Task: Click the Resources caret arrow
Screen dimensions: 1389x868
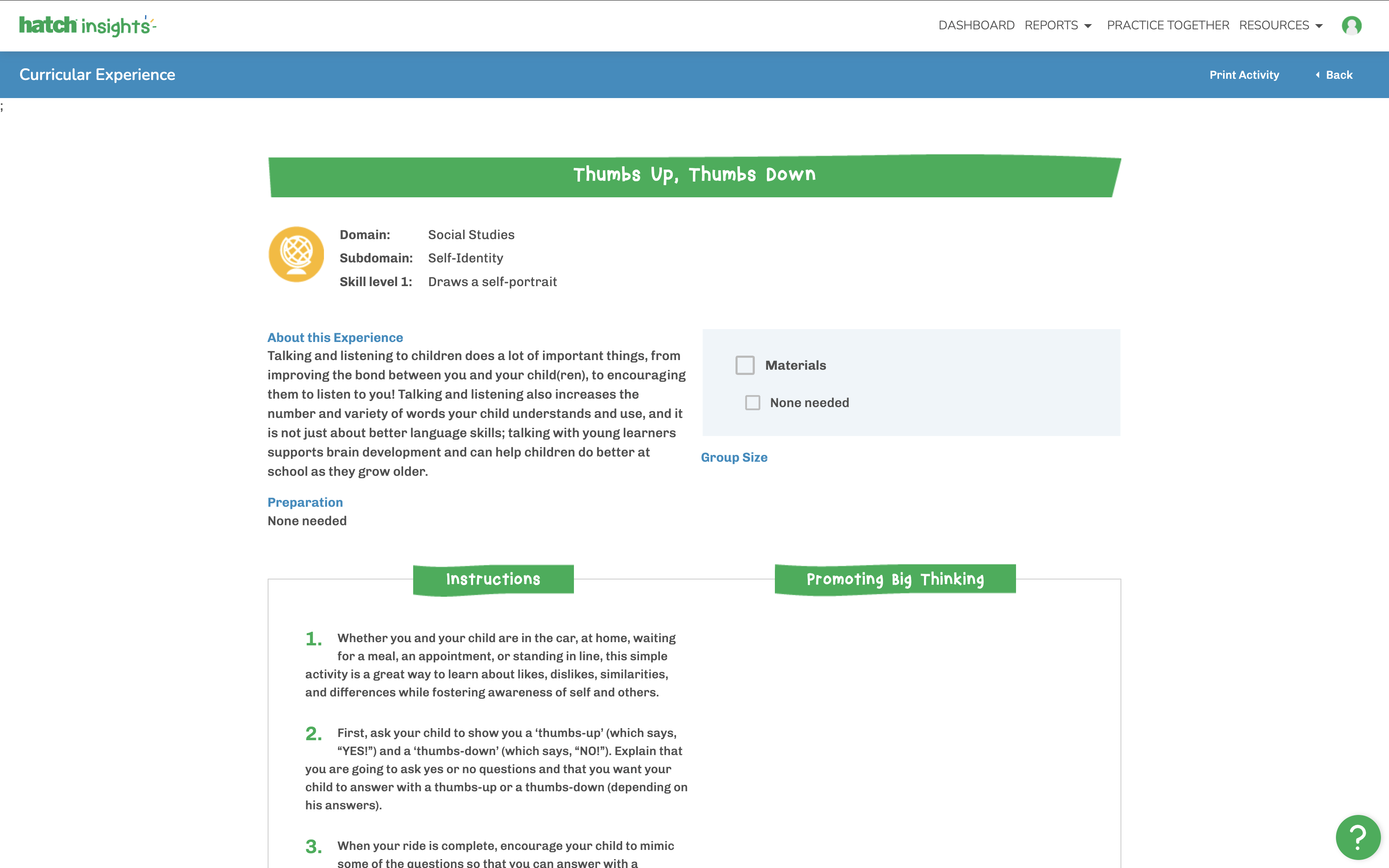Action: pos(1318,26)
